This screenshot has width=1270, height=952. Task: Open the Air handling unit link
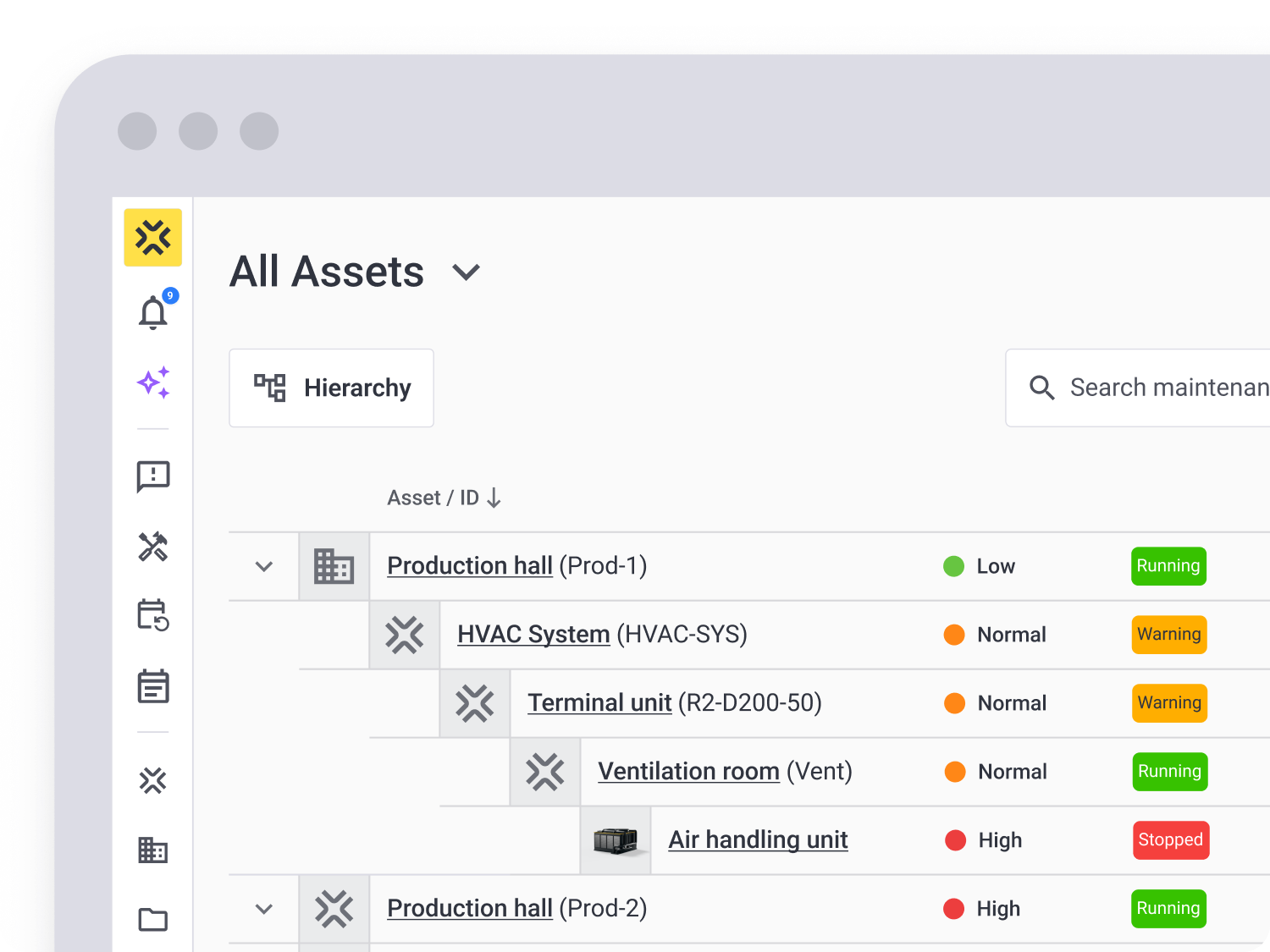758,839
